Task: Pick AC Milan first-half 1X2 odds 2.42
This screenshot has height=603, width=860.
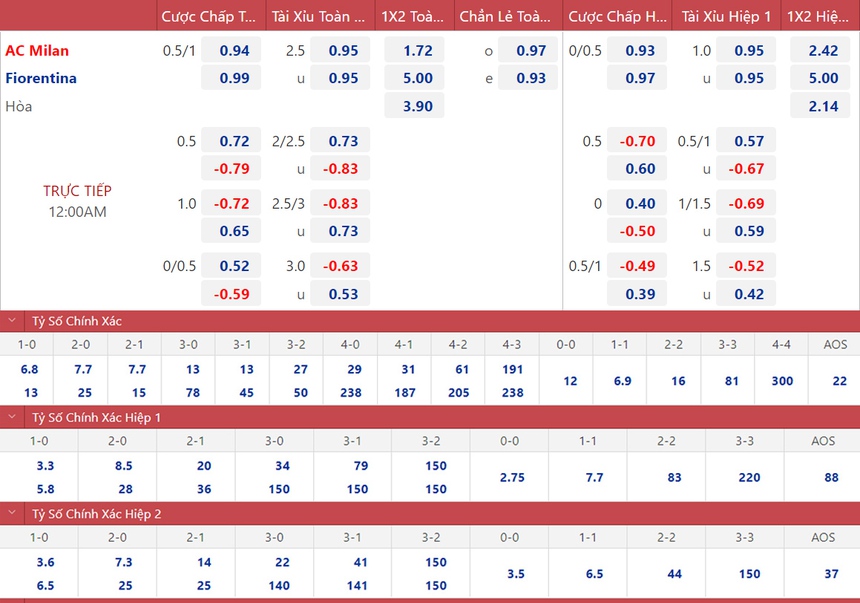Action: pyautogui.click(x=823, y=50)
